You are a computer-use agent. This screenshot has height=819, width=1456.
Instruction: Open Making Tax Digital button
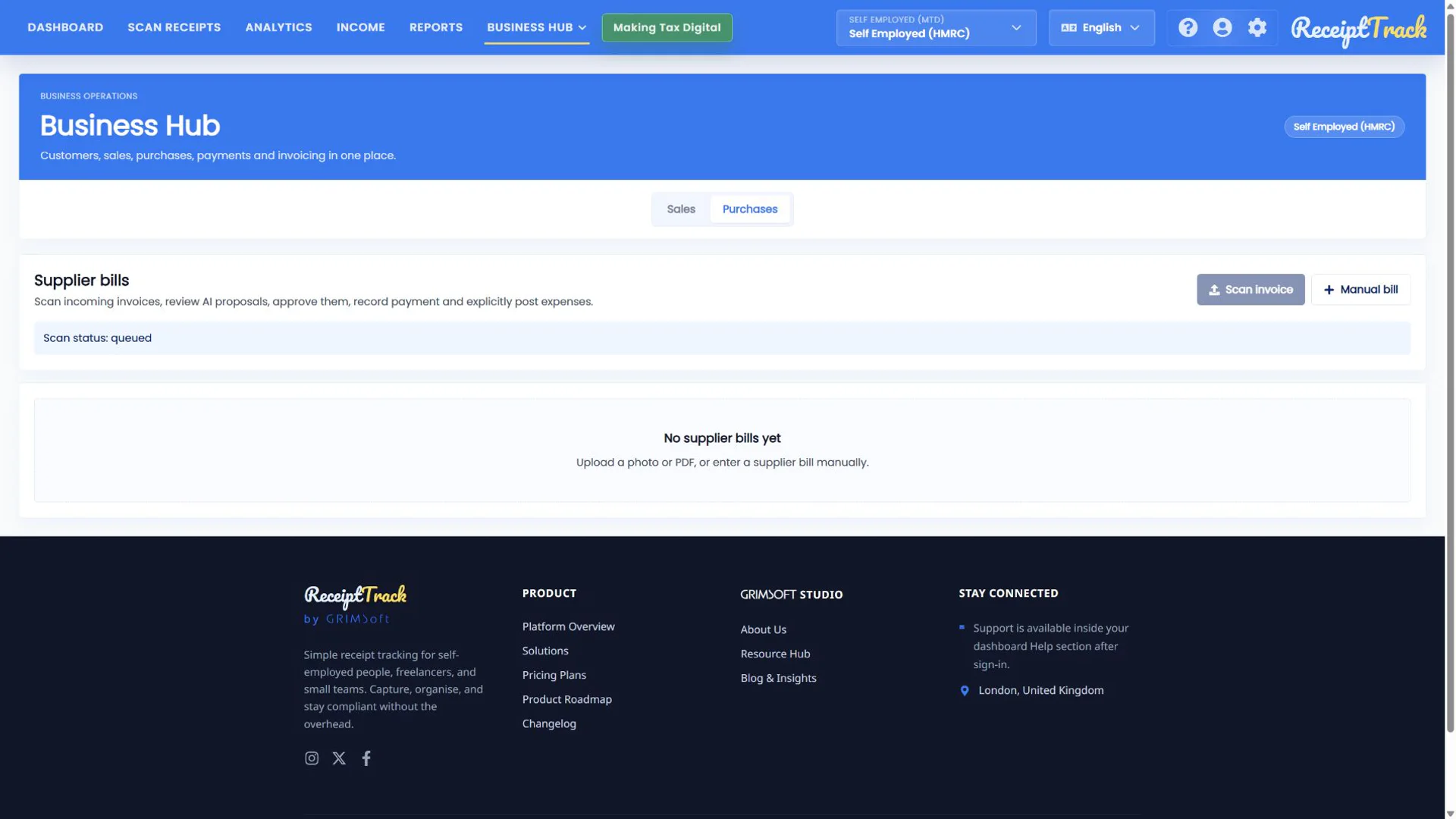(x=667, y=27)
